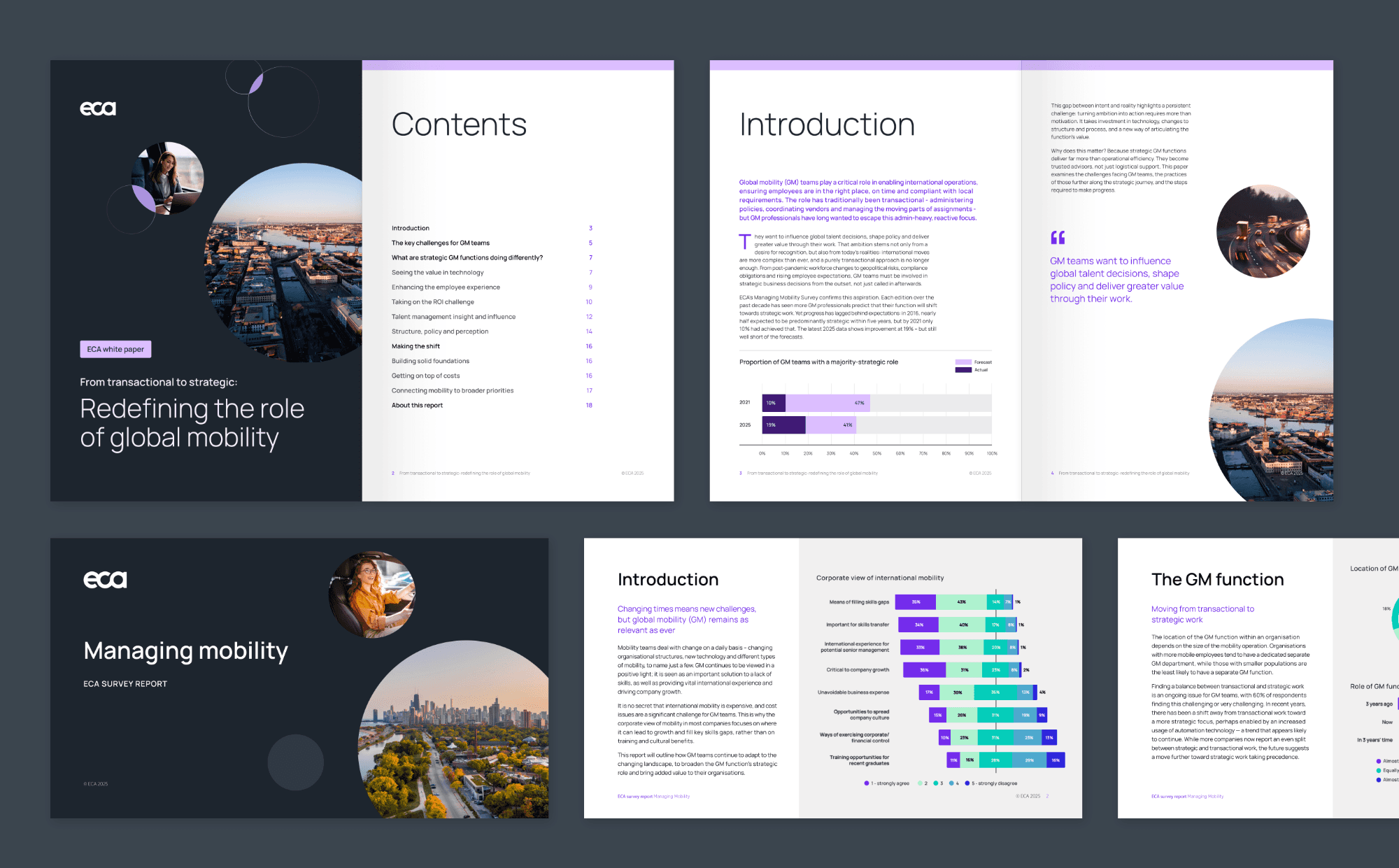
Task: Click the purple drop cap letter T
Action: (x=745, y=242)
